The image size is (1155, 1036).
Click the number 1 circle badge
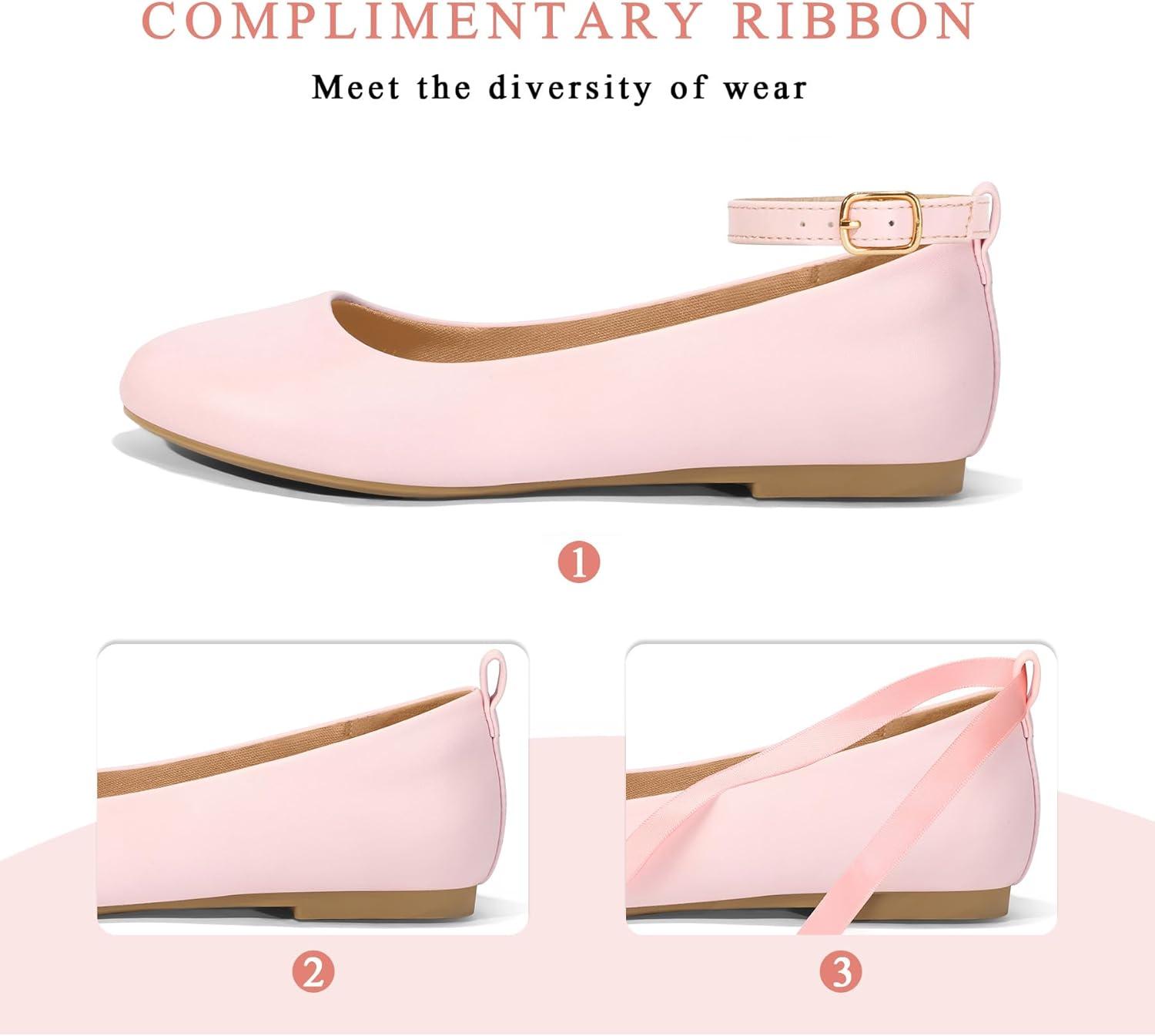click(578, 562)
